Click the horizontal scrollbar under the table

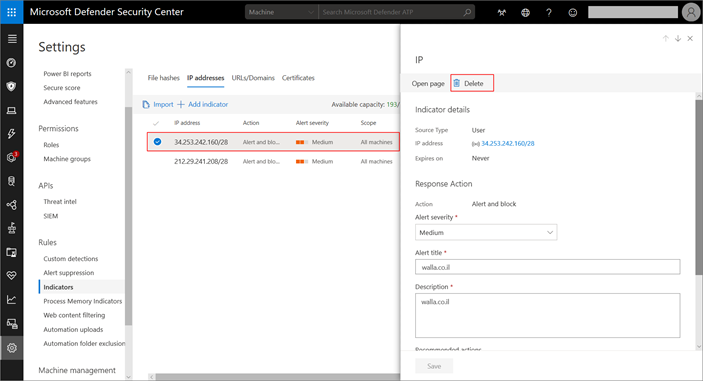[x=277, y=377]
